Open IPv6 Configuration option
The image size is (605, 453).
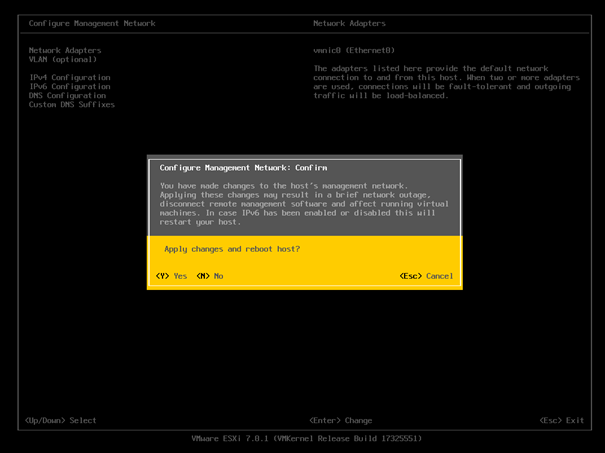[x=69, y=86]
